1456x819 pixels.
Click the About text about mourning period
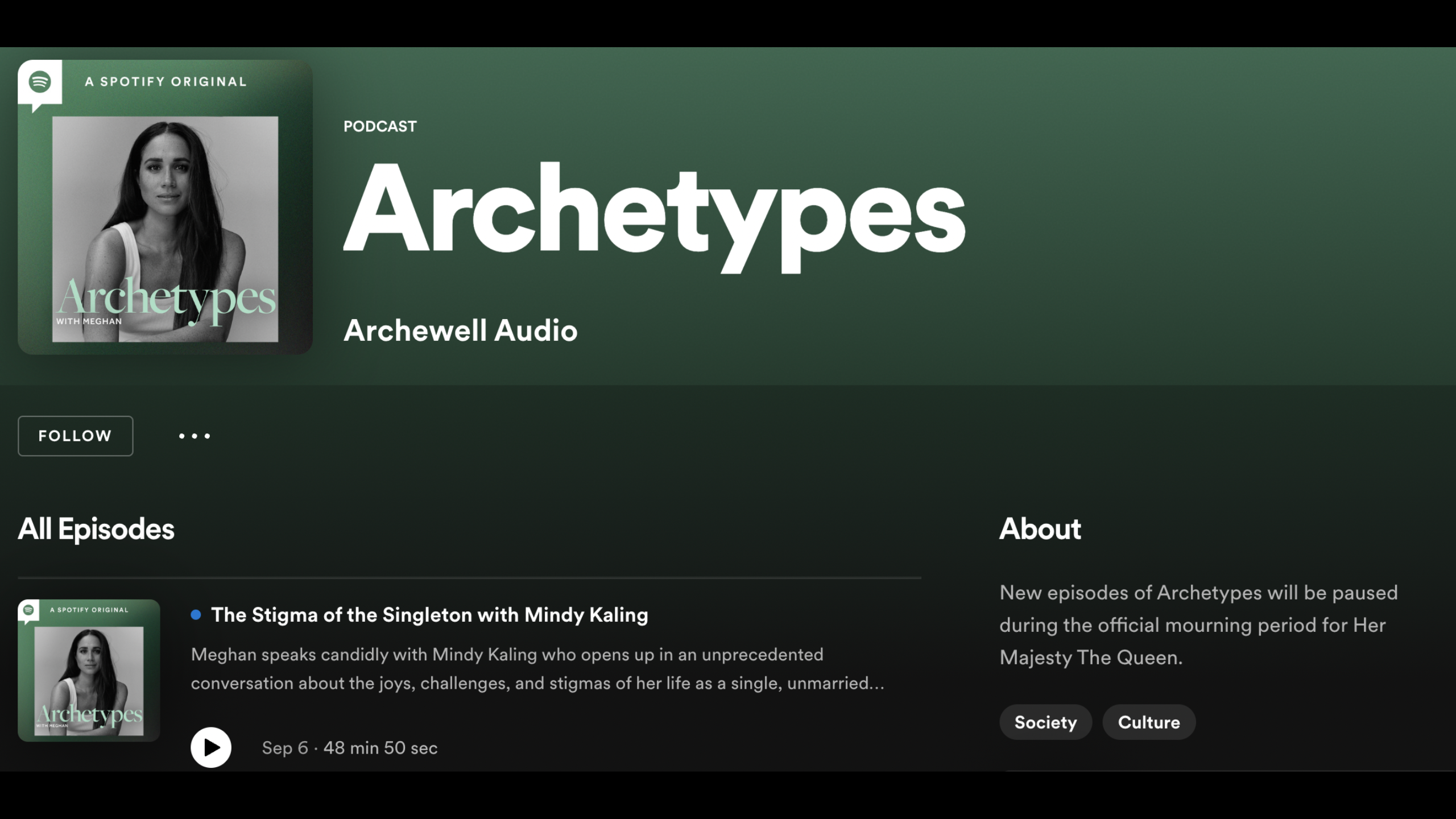click(x=1198, y=625)
